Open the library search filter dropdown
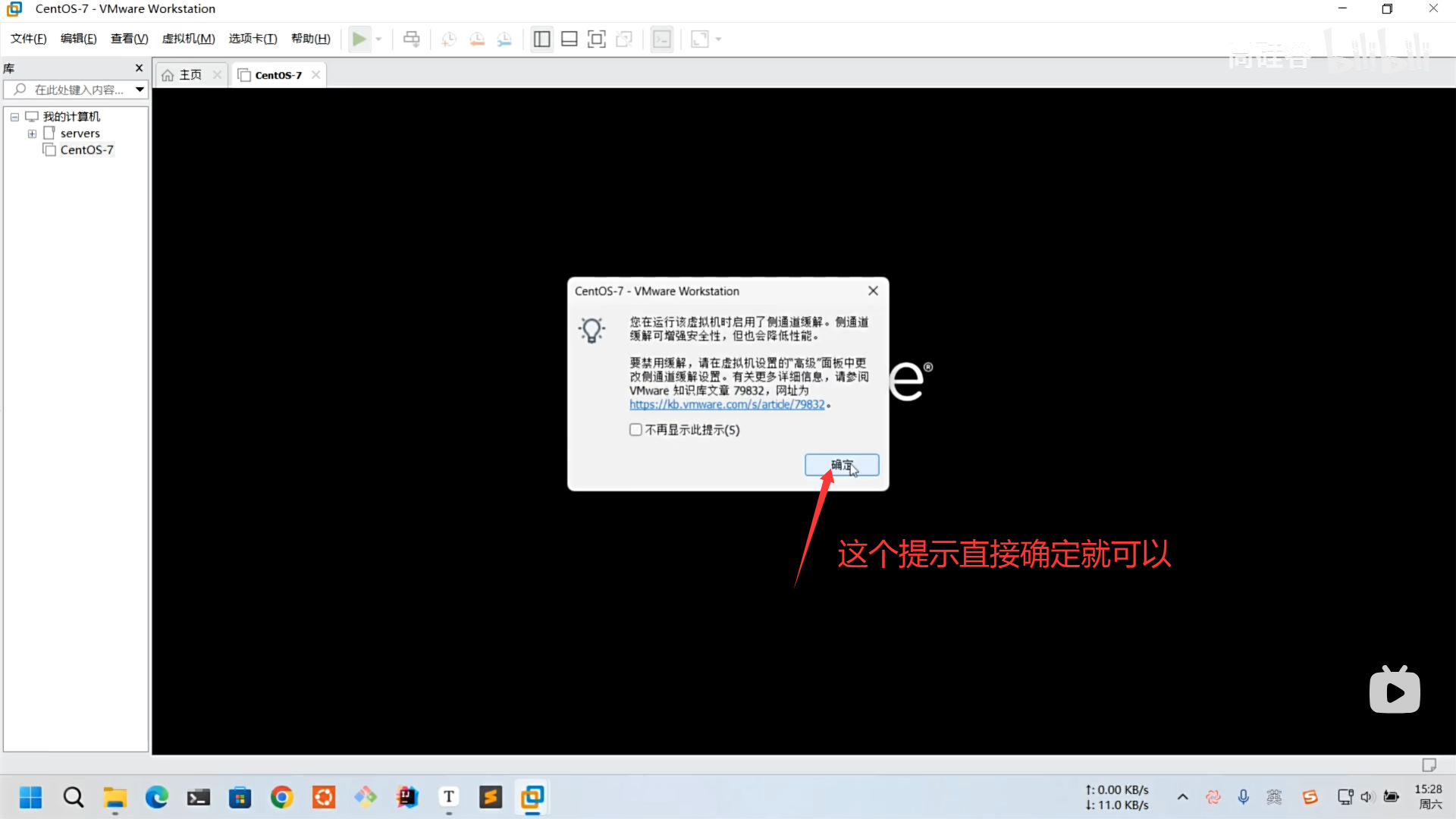The width and height of the screenshot is (1456, 819). pos(140,89)
